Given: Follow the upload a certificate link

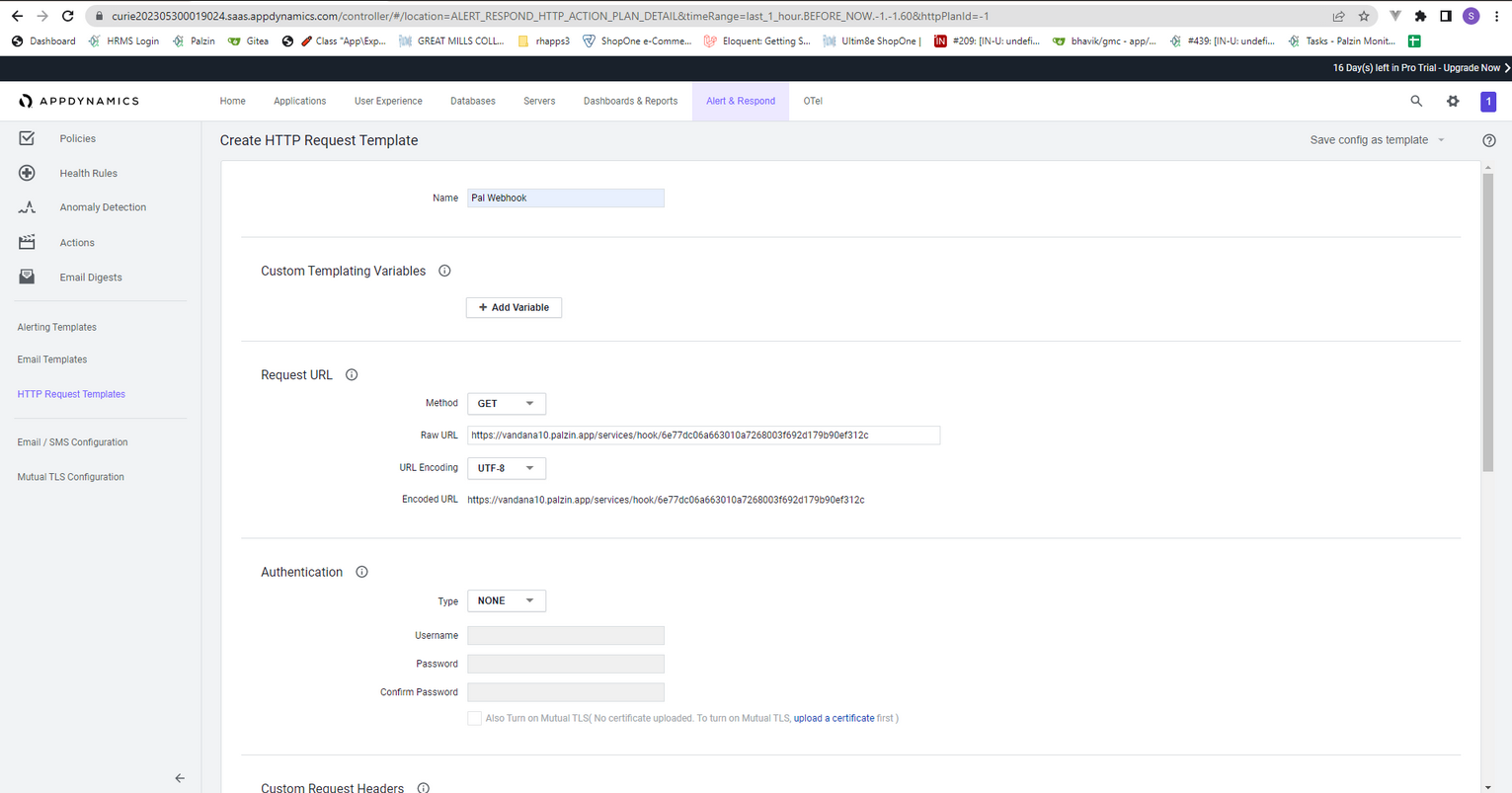Looking at the screenshot, I should point(834,718).
